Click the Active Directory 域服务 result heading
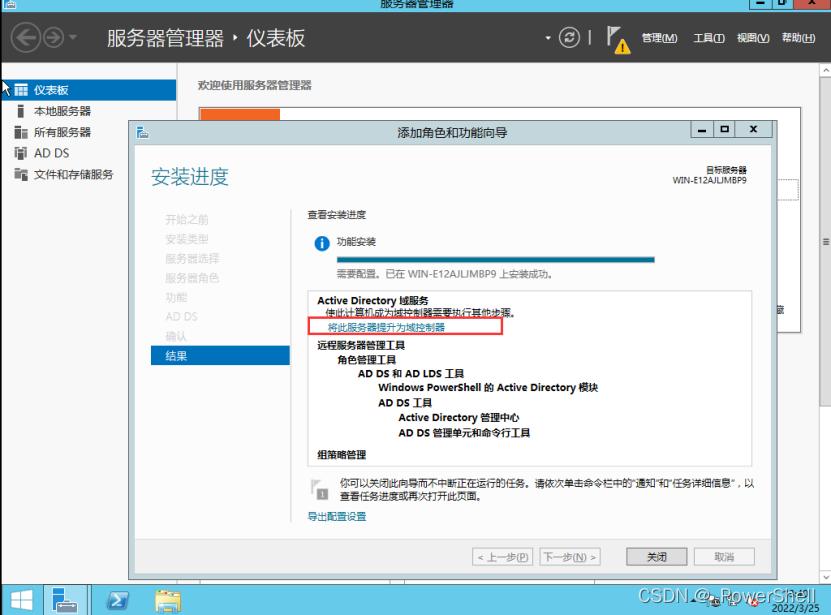Viewport: 831px width, 615px height. point(373,301)
